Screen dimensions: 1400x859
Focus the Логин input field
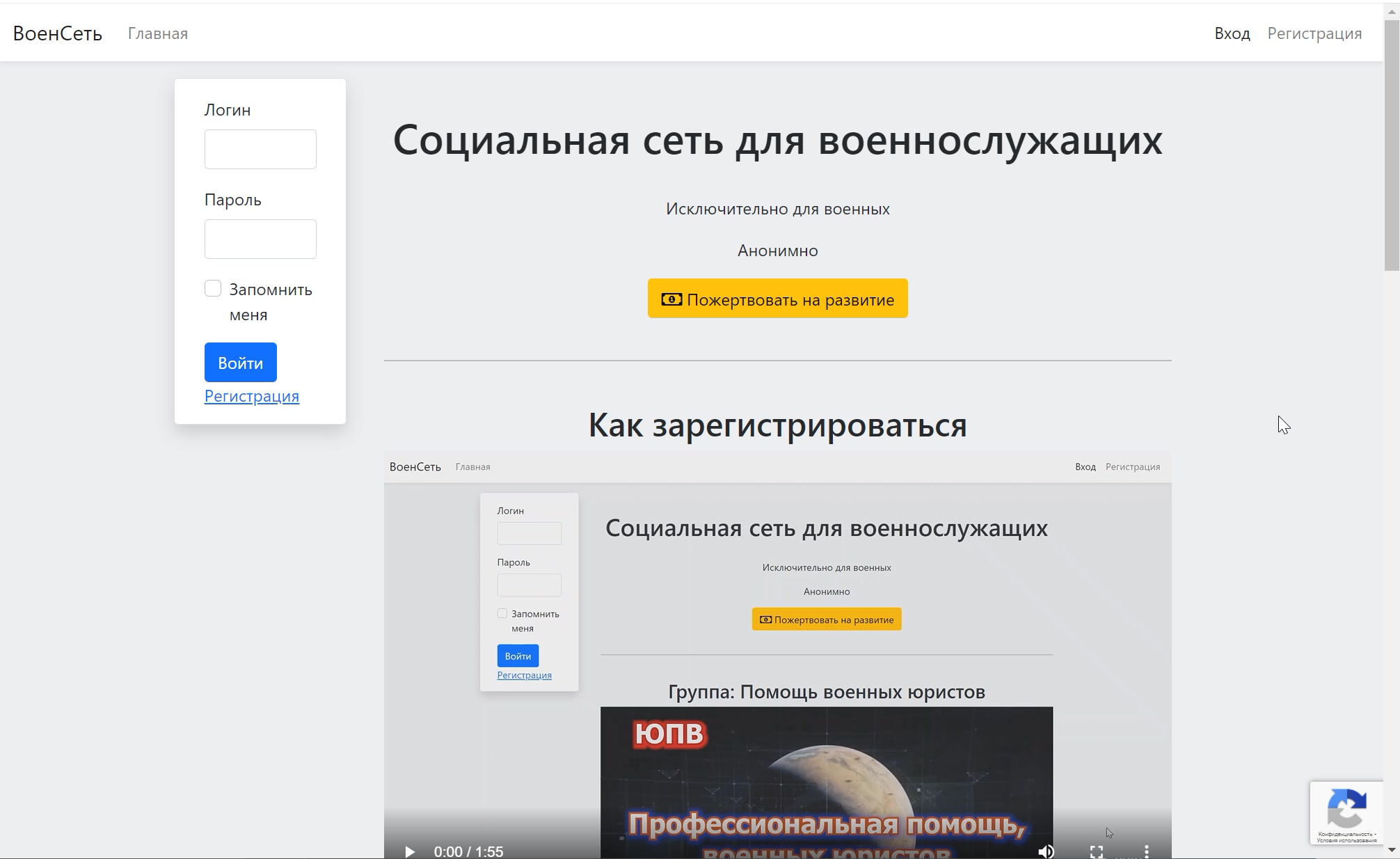(x=260, y=149)
